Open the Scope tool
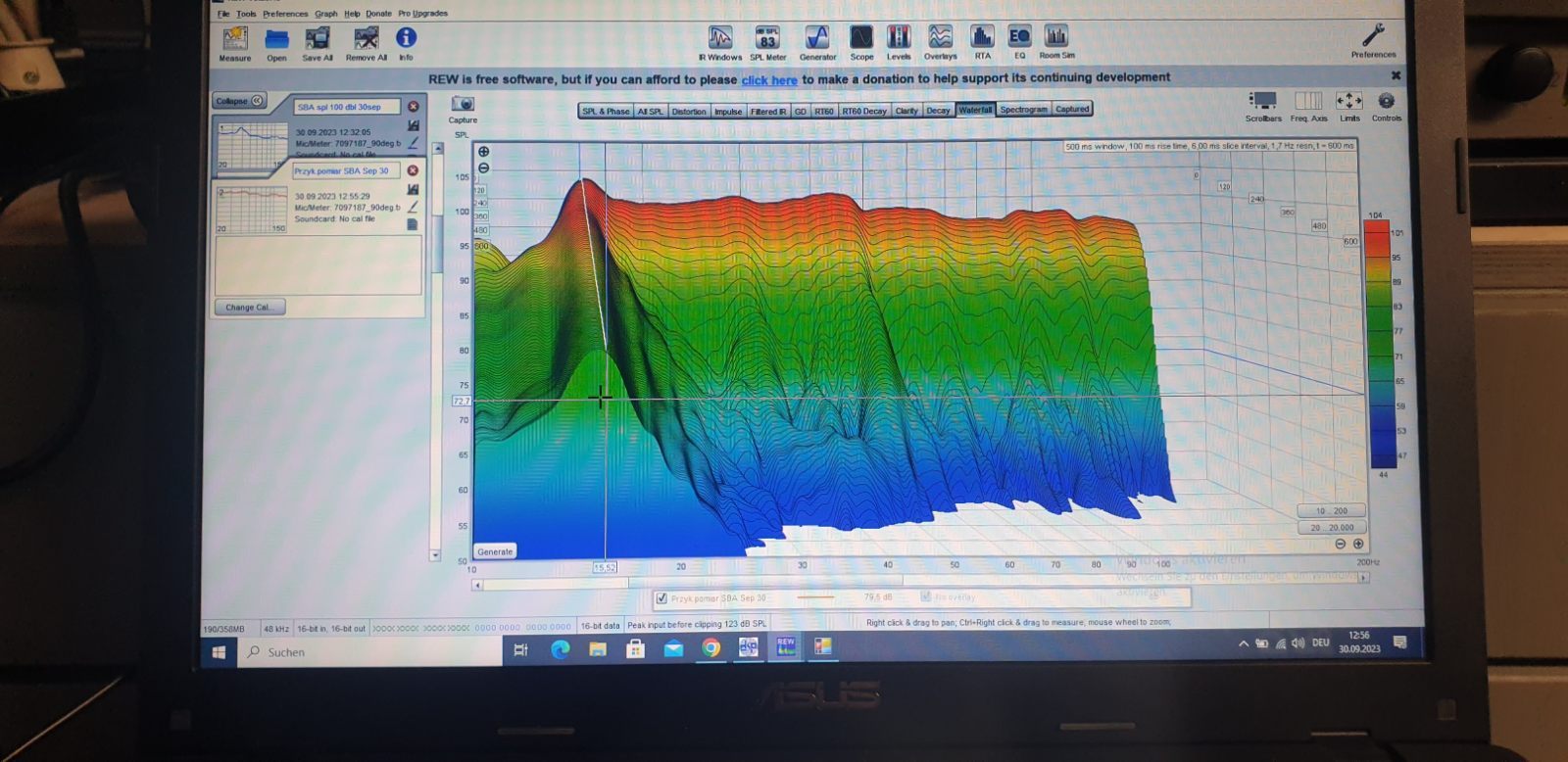 861,37
